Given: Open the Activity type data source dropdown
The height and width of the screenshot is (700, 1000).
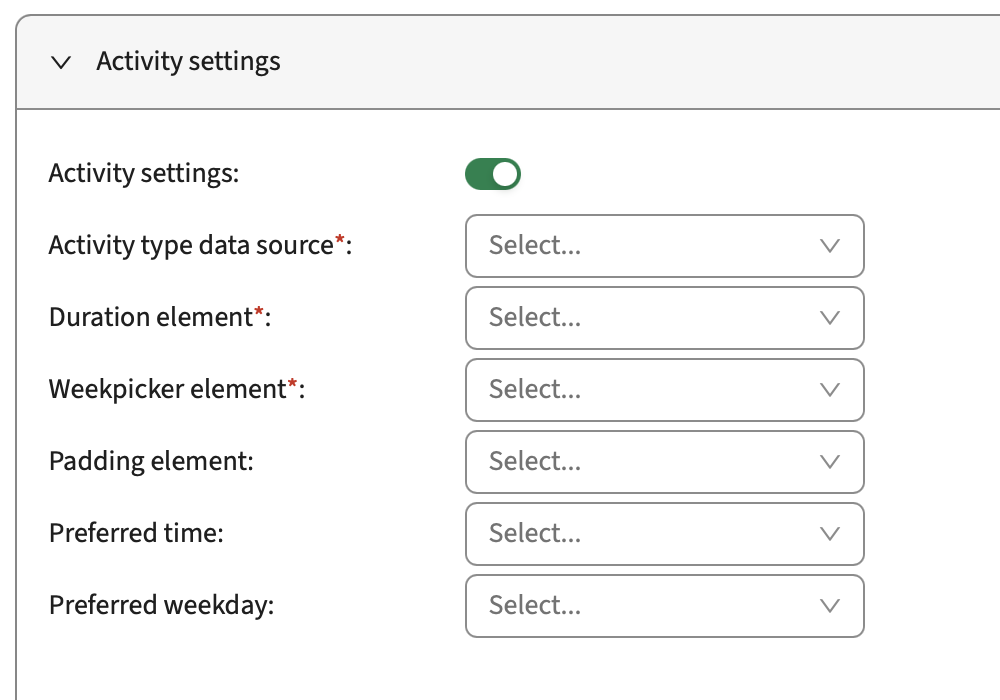Looking at the screenshot, I should pos(650,246).
